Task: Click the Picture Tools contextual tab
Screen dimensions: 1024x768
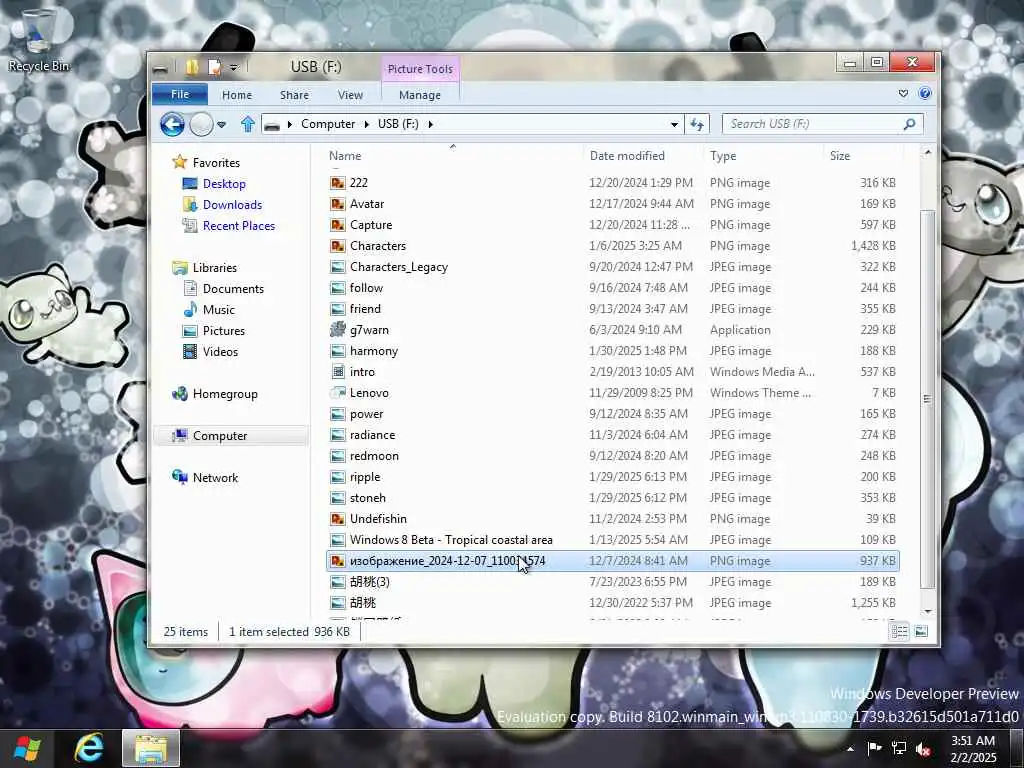Action: point(420,69)
